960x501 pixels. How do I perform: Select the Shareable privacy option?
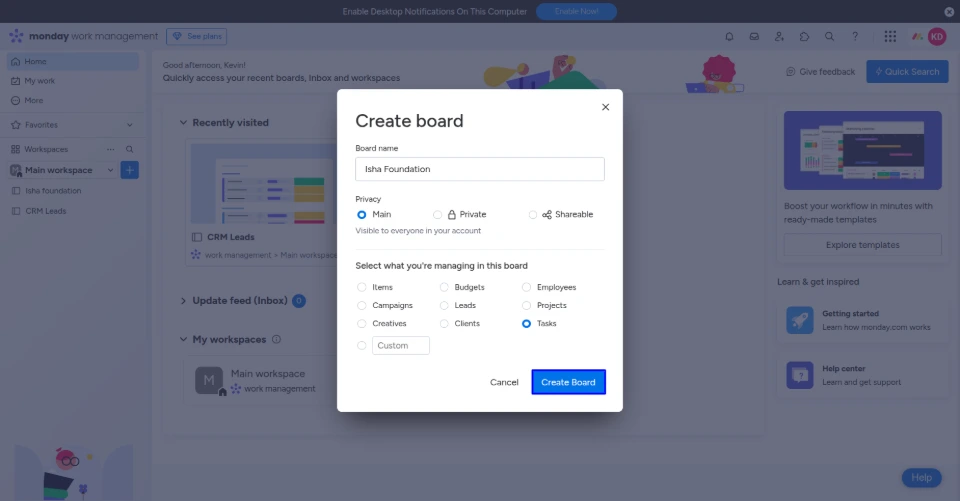533,215
